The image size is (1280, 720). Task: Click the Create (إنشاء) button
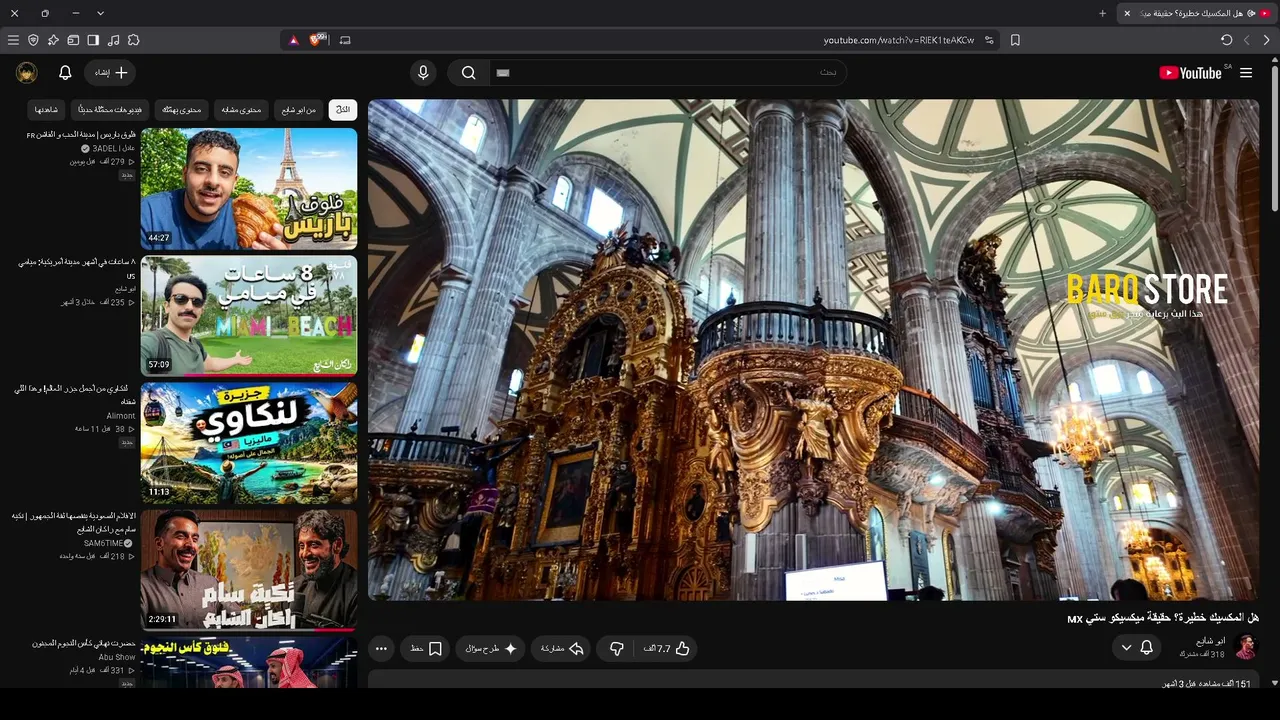(x=110, y=73)
